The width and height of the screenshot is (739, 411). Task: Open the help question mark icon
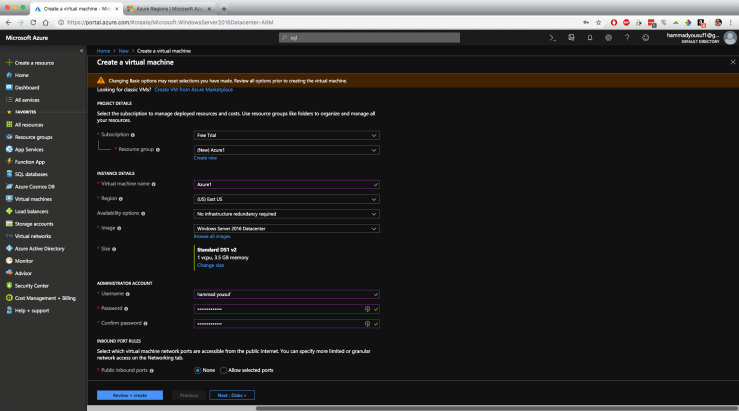tap(627, 38)
